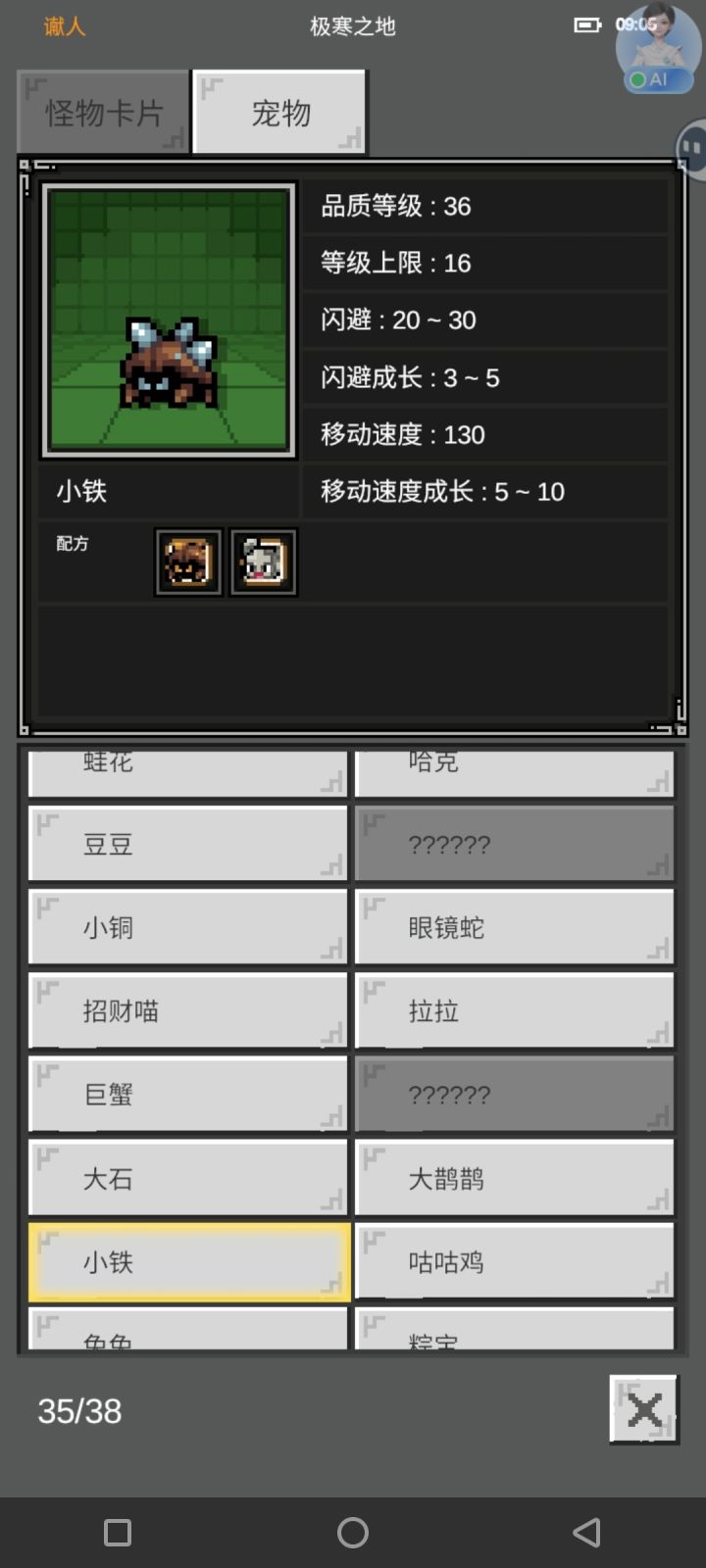Tap the Android recent apps square
The width and height of the screenshot is (706, 1568).
tap(118, 1533)
